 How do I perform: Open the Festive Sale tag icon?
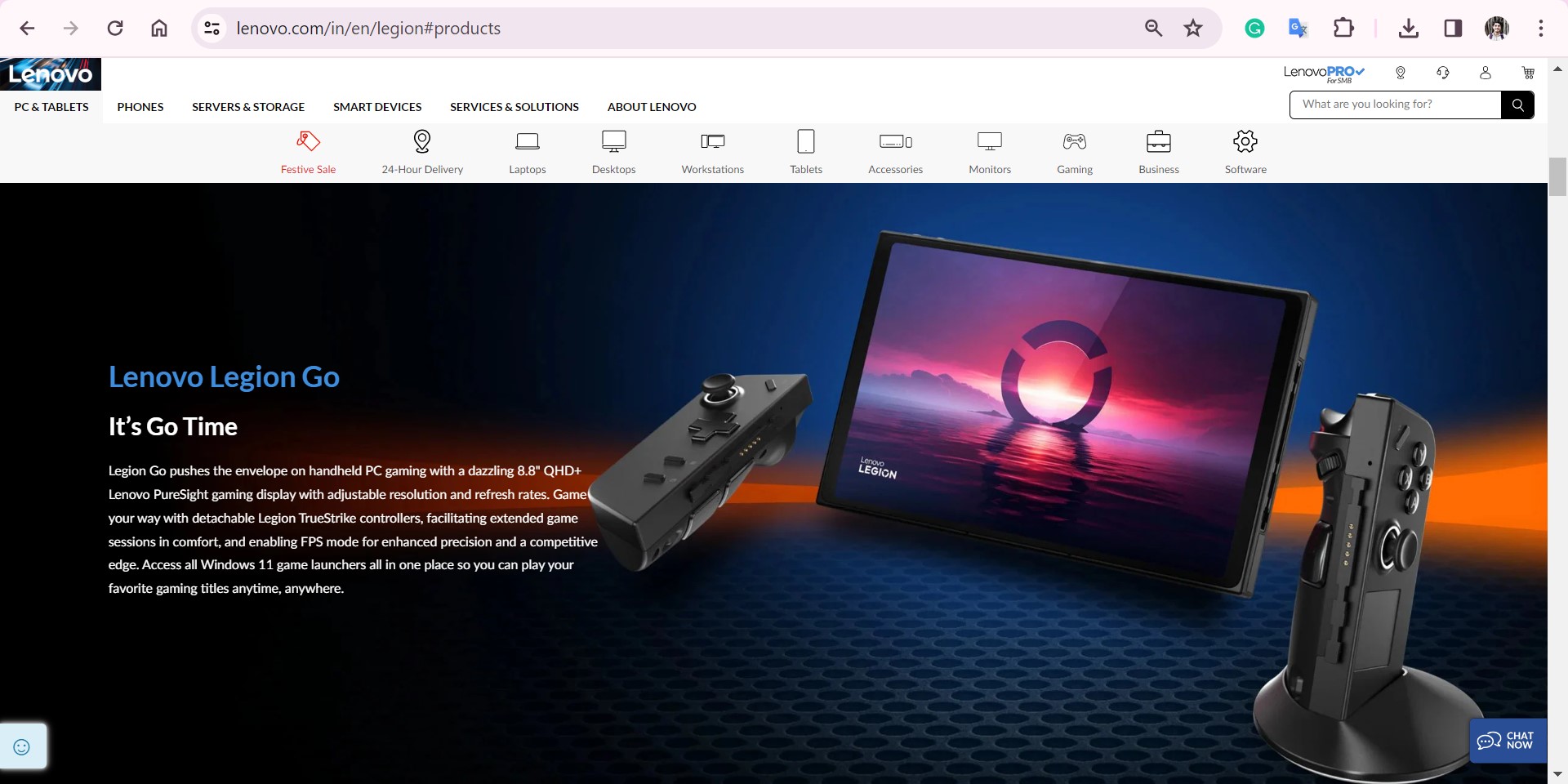click(x=308, y=142)
